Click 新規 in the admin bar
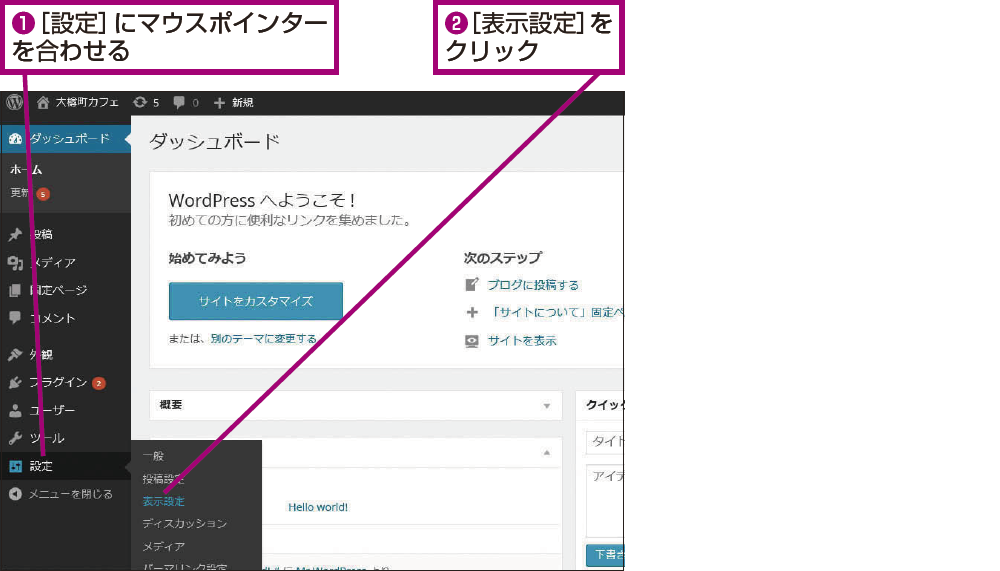This screenshot has width=1000, height=571. tap(242, 103)
